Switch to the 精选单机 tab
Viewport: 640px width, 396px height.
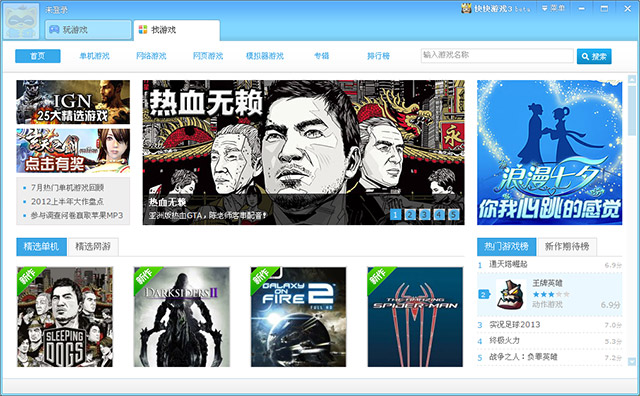[41, 247]
